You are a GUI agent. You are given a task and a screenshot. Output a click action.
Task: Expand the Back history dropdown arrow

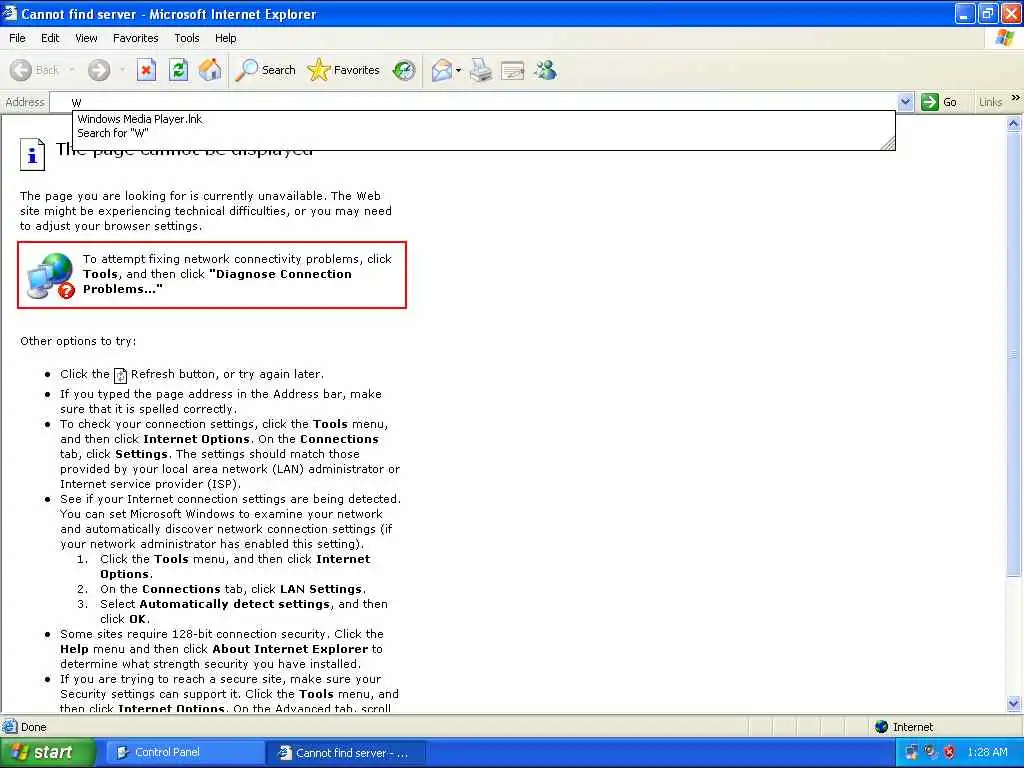pos(72,70)
